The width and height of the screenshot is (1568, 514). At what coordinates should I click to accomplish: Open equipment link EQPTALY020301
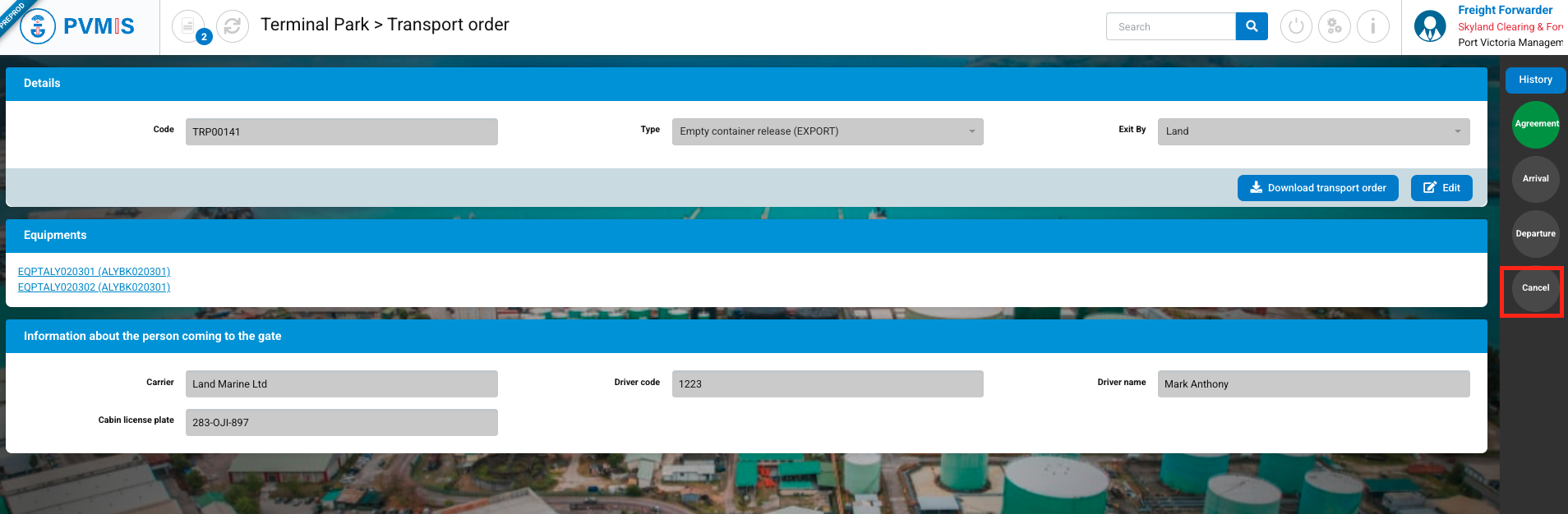pyautogui.click(x=94, y=272)
